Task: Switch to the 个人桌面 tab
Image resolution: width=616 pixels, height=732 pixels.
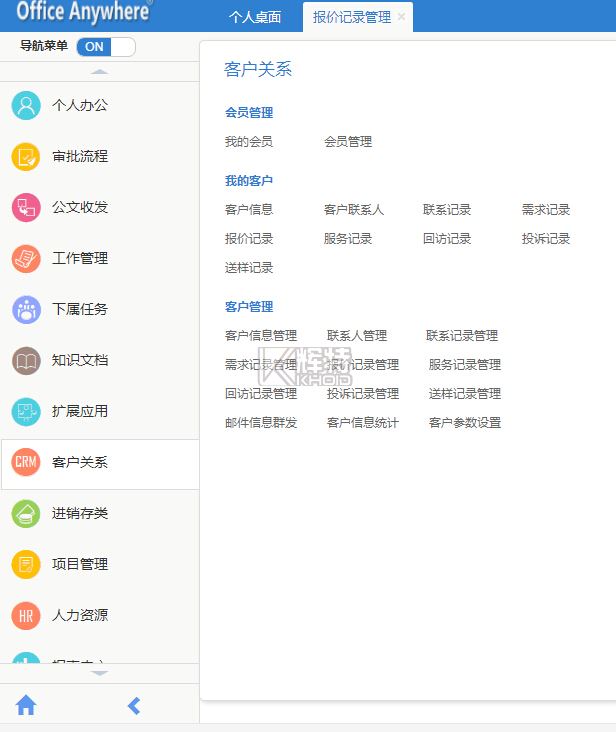Action: coord(254,17)
